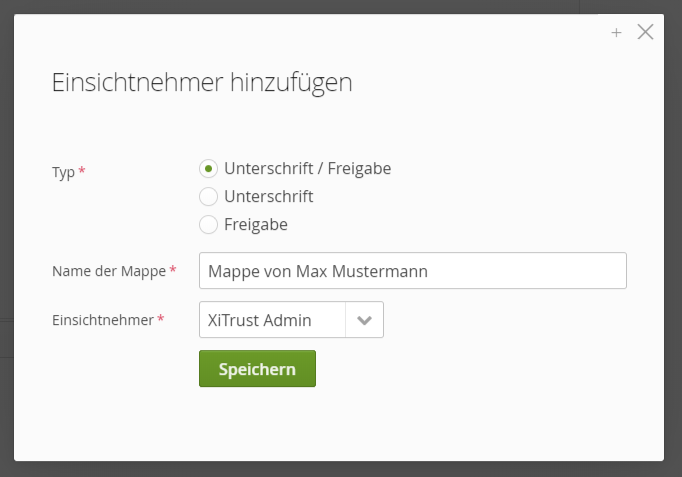Click the 'Einsichtnehmer hinzufügen' dialog heading
Image resolution: width=682 pixels, height=477 pixels.
tap(202, 83)
